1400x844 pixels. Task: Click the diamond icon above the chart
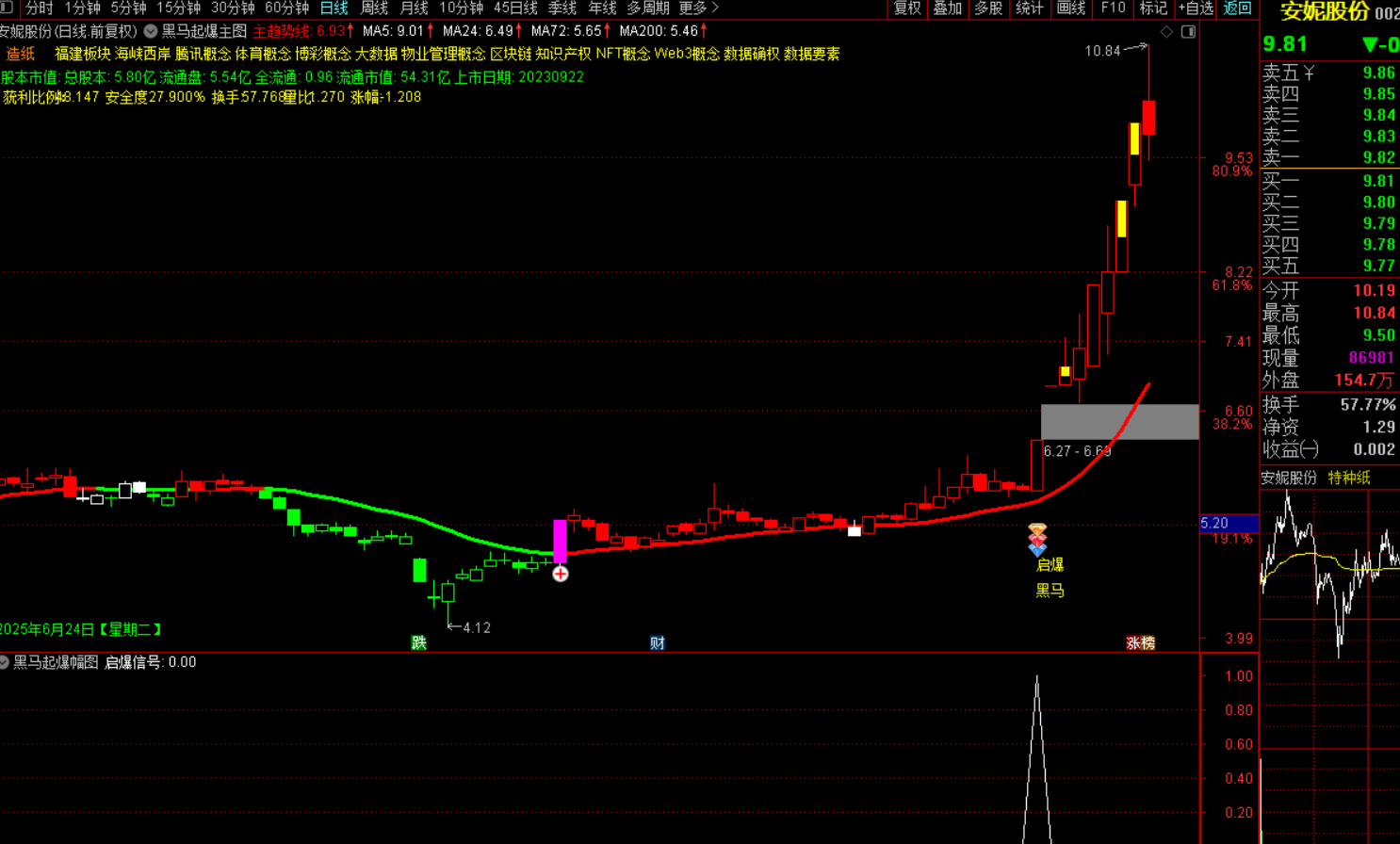[1166, 32]
